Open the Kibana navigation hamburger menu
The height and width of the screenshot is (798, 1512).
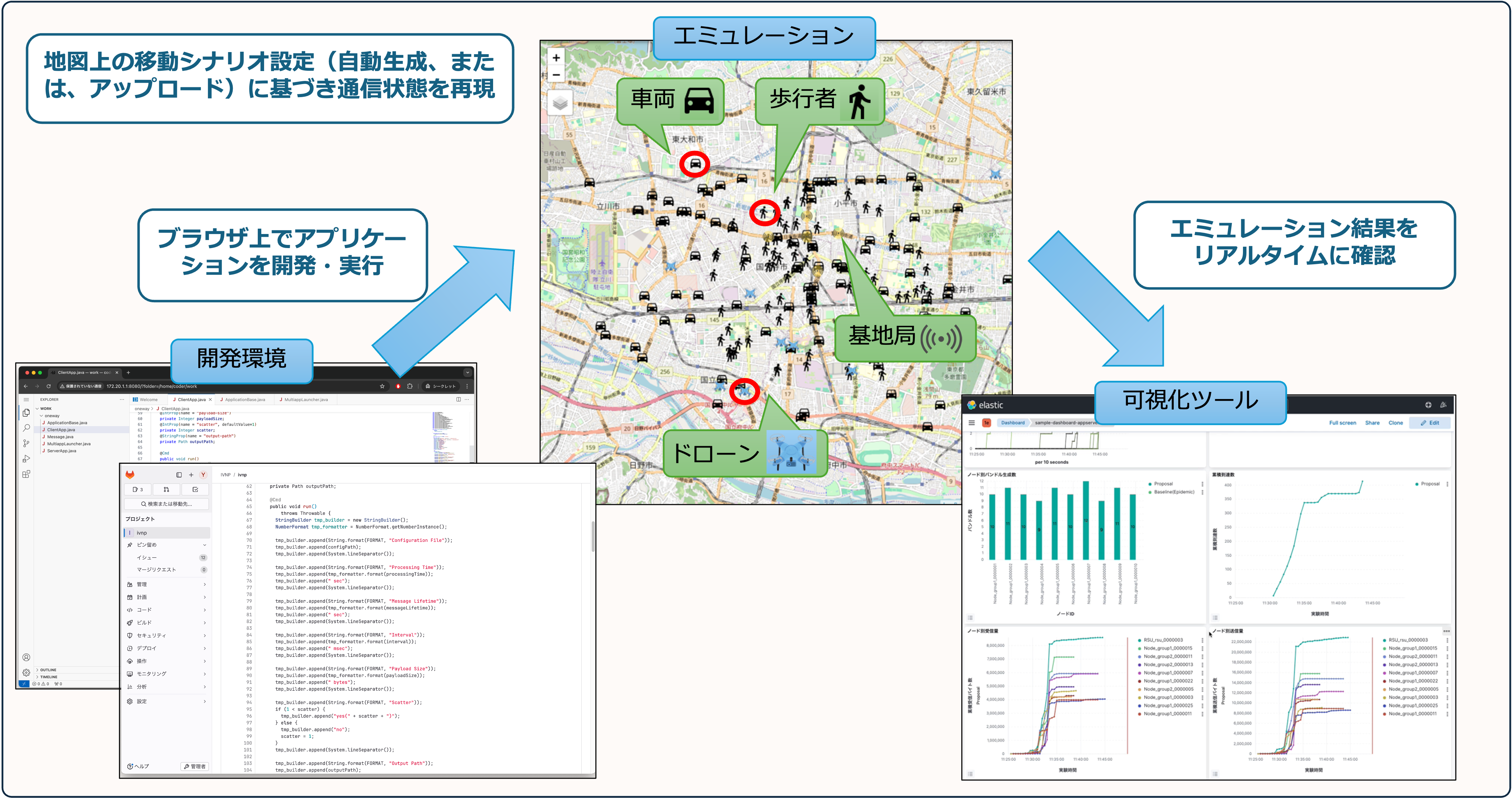click(x=971, y=423)
